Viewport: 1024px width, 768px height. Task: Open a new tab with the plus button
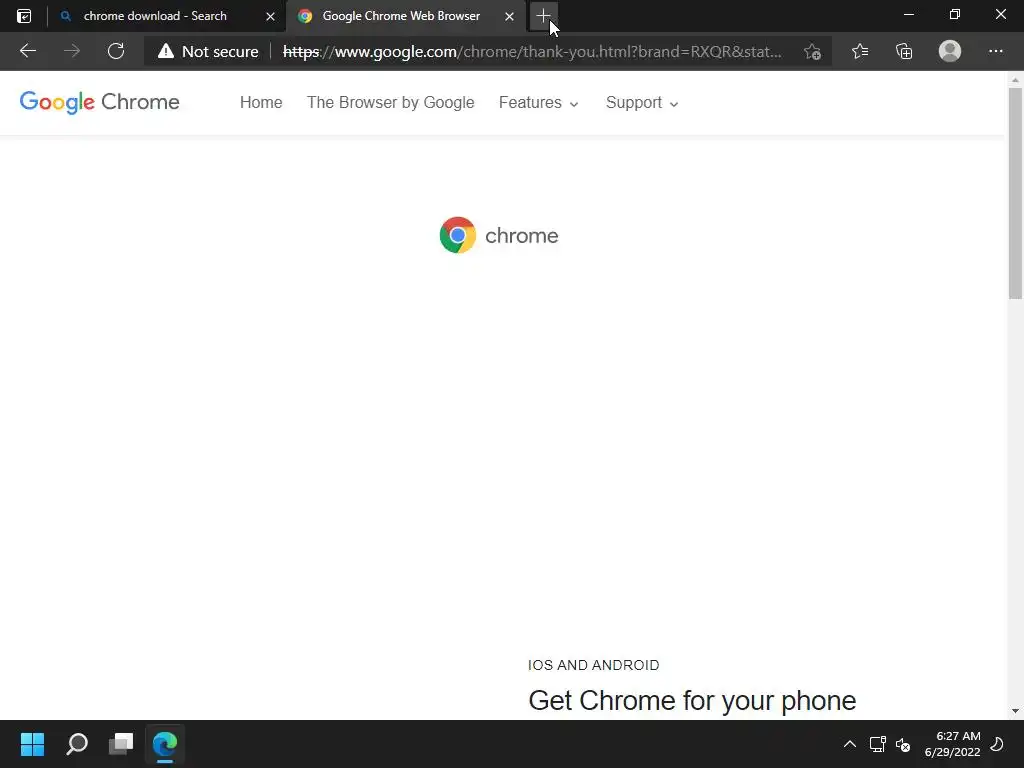pyautogui.click(x=543, y=16)
